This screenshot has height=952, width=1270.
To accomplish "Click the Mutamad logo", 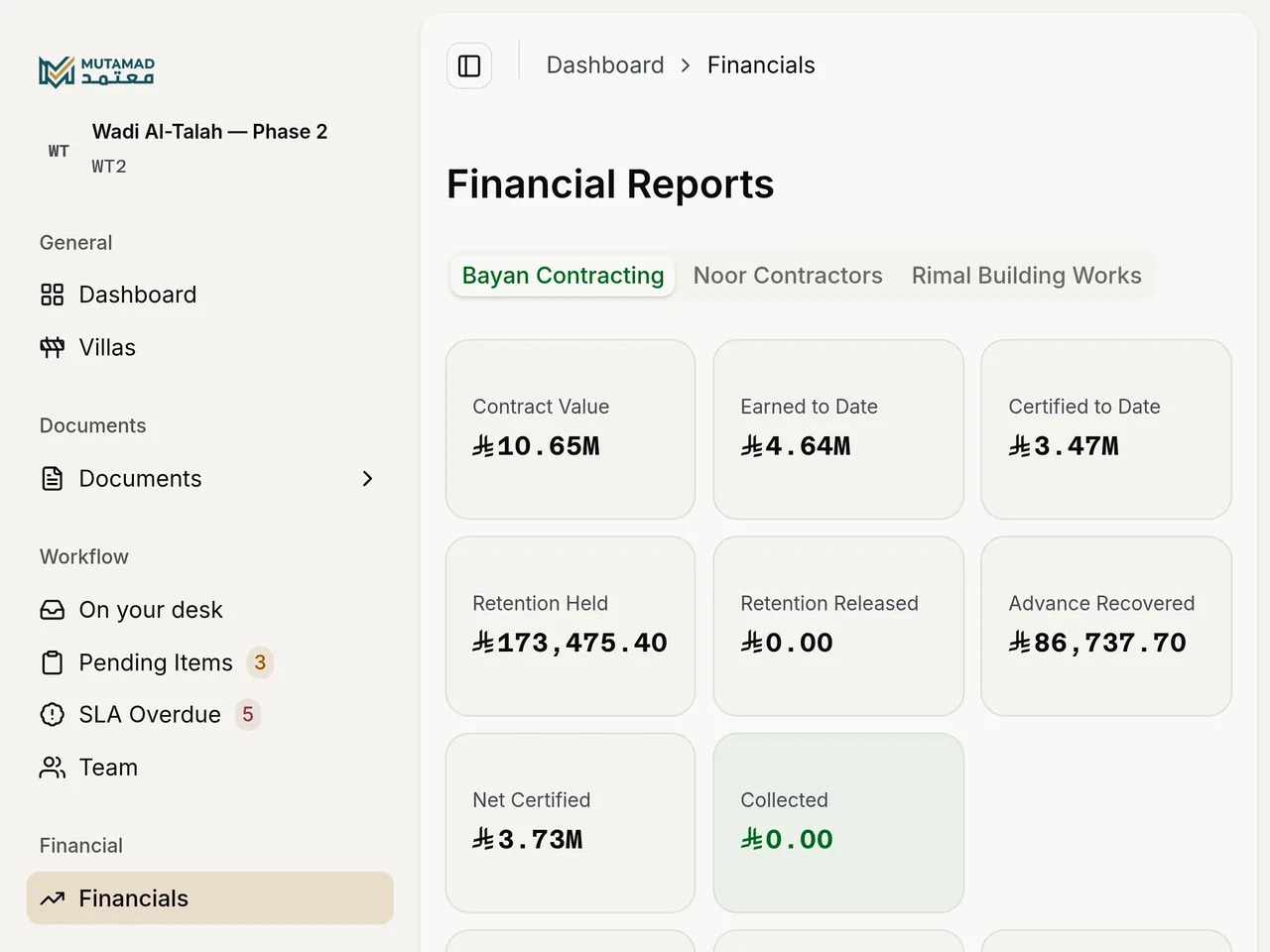I will tap(96, 71).
